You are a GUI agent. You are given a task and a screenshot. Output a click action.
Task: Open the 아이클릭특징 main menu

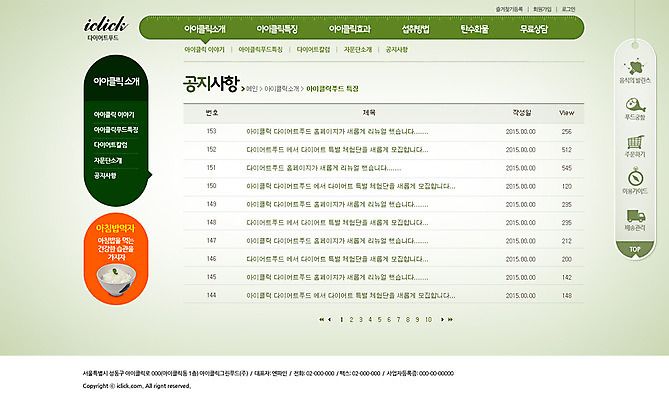click(x=277, y=29)
